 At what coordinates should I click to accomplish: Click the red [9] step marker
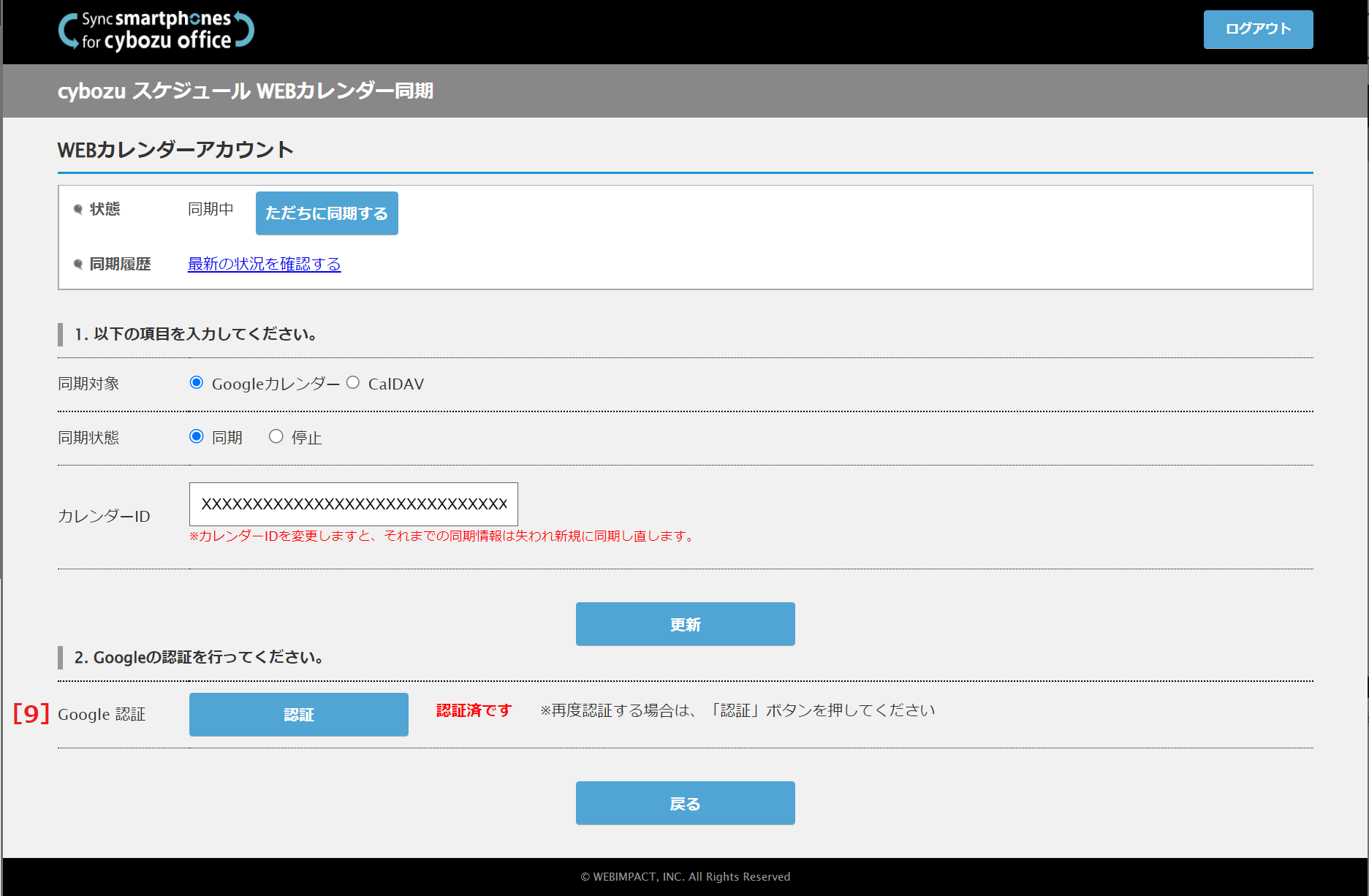[x=31, y=713]
